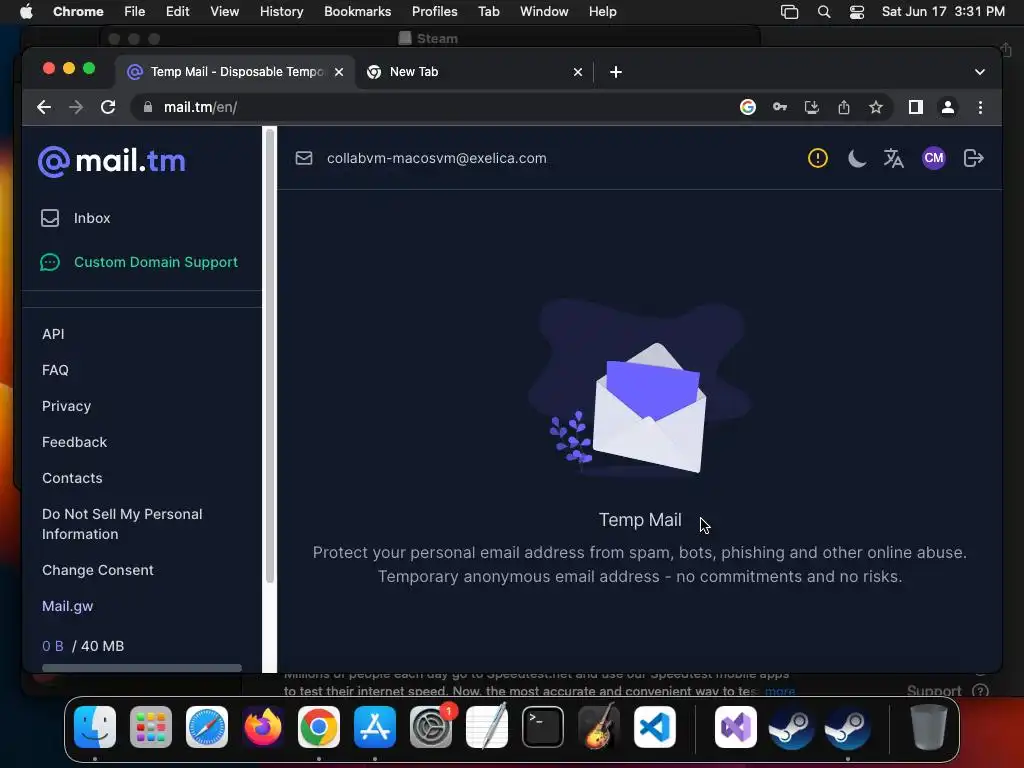1024x768 pixels.
Task: Launch GarageBand from the Dock
Action: pos(599,727)
